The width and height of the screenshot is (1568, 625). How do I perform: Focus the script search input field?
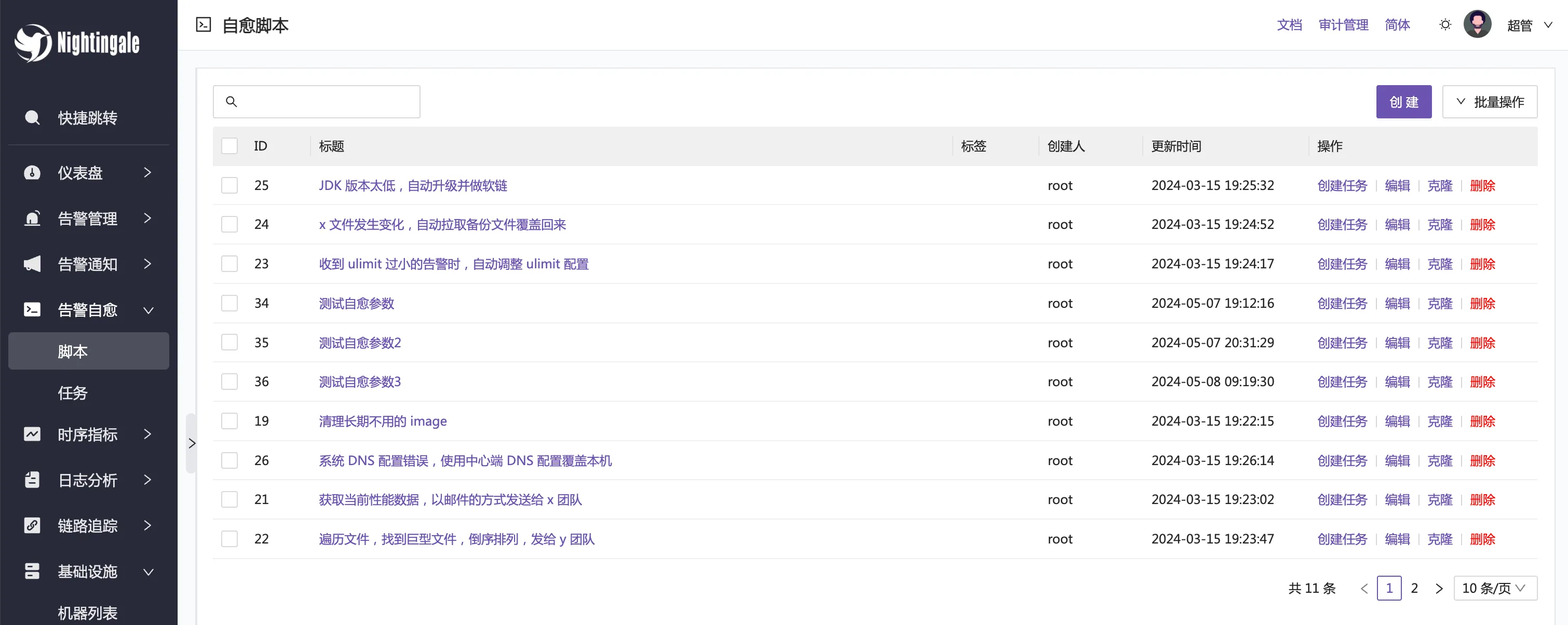click(x=317, y=102)
